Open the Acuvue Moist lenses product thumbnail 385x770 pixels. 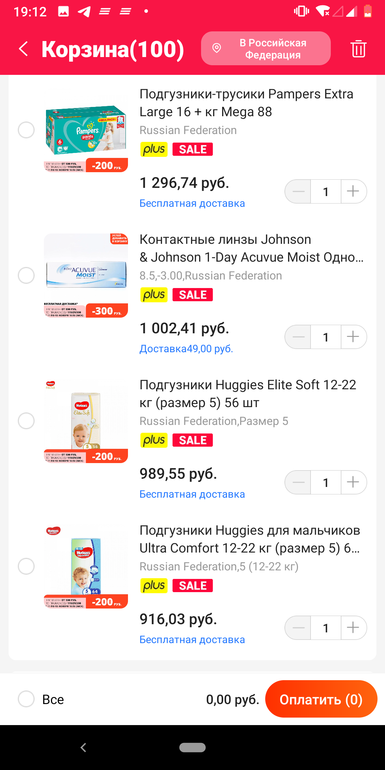coord(86,275)
